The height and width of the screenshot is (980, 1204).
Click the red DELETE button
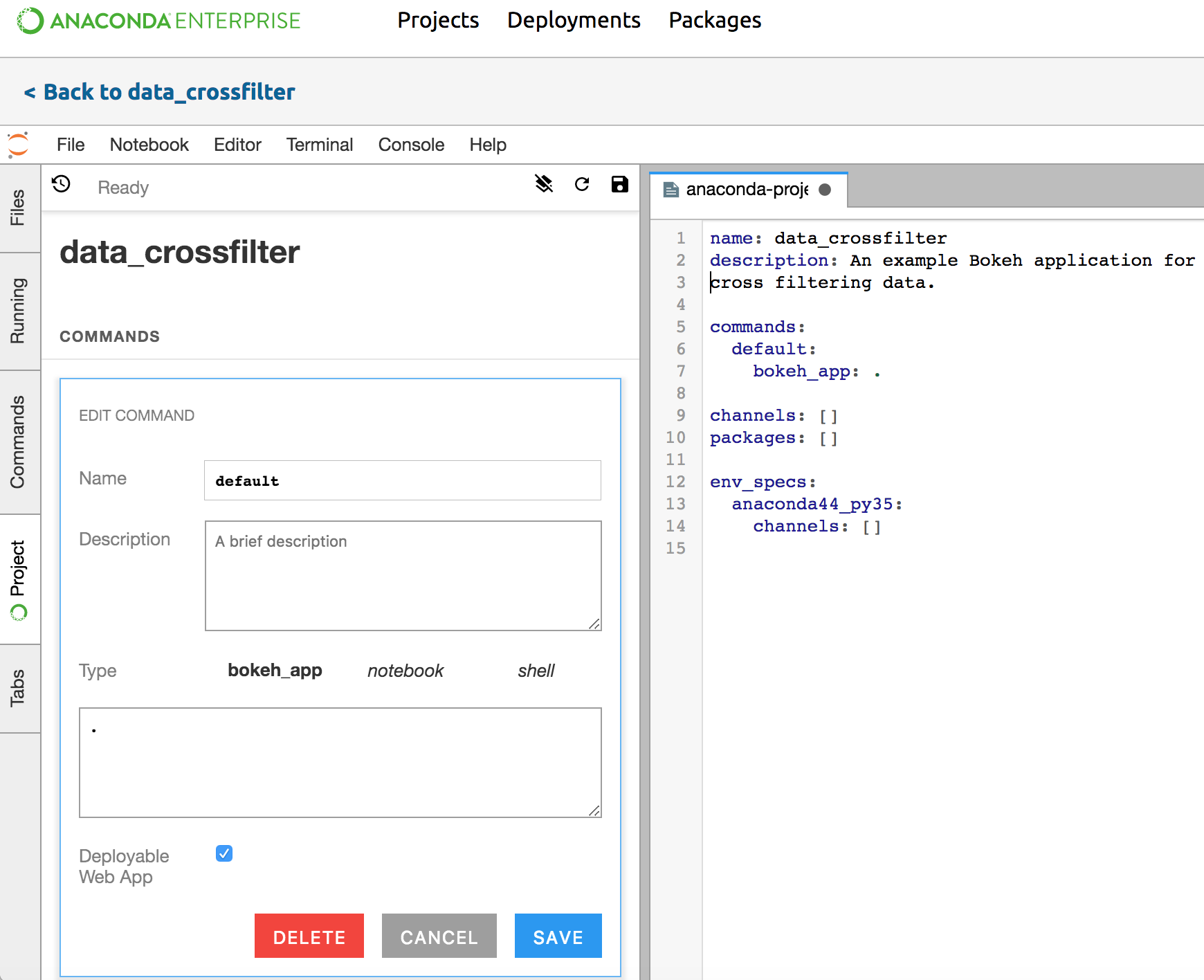[309, 936]
